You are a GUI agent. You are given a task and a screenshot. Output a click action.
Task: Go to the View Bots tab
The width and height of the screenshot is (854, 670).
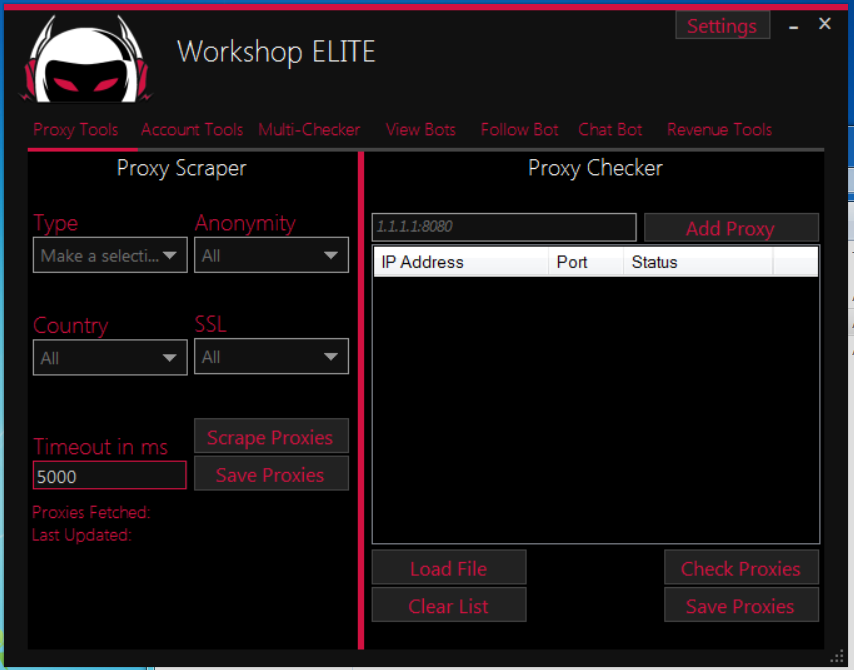(420, 130)
